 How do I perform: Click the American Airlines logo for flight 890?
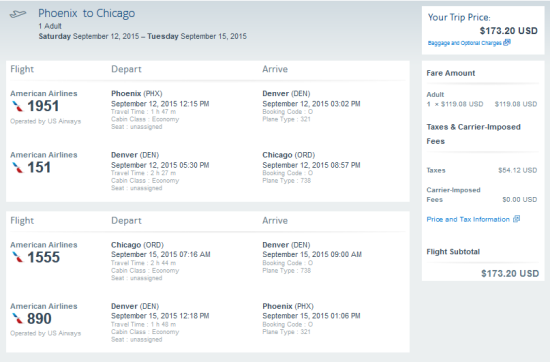tap(17, 319)
